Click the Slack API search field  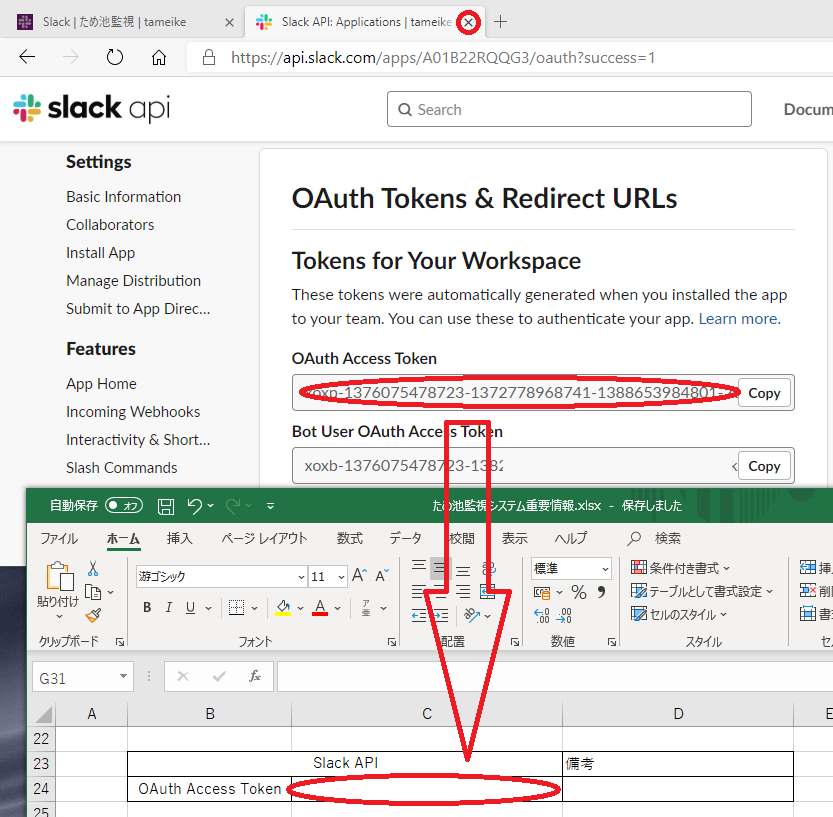(569, 110)
